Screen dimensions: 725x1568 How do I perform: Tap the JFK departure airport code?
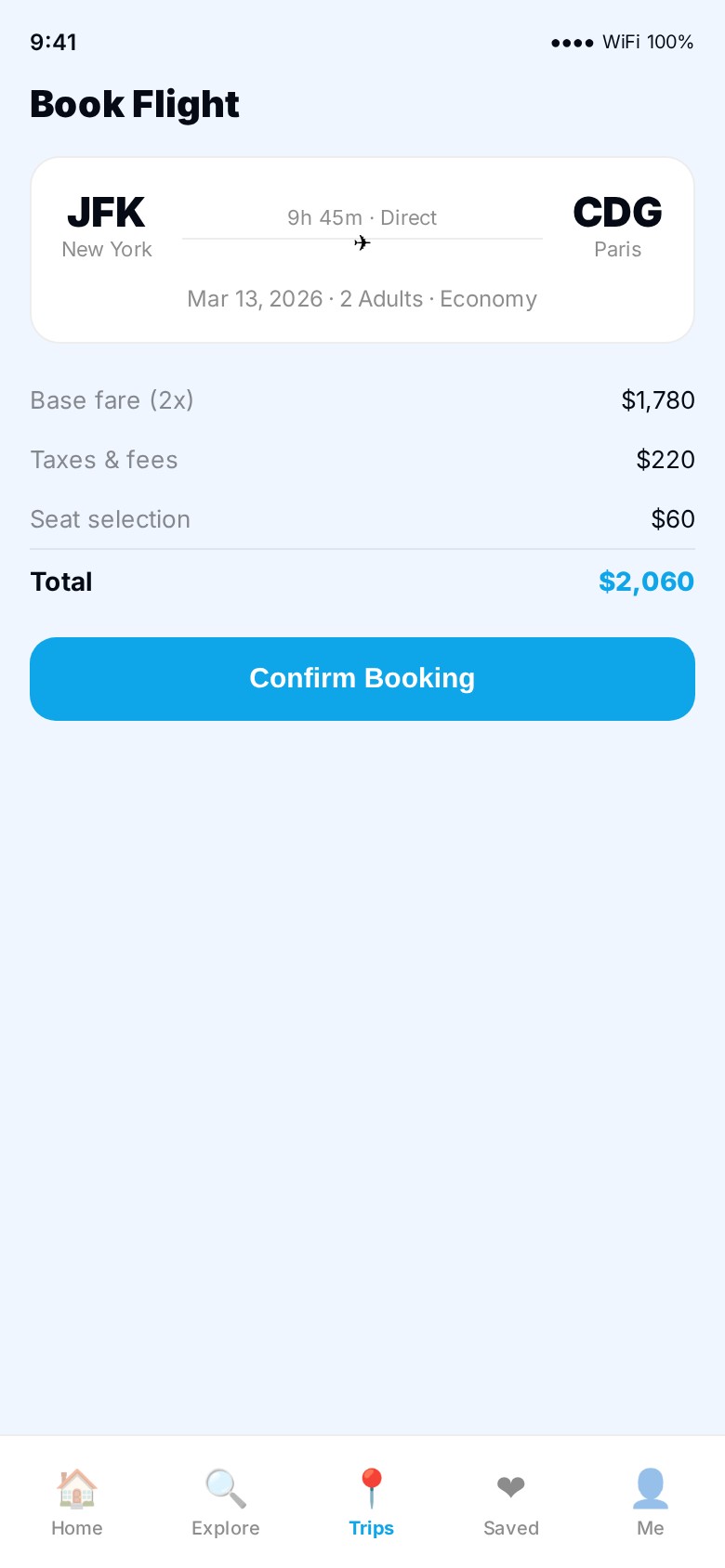[x=106, y=213]
